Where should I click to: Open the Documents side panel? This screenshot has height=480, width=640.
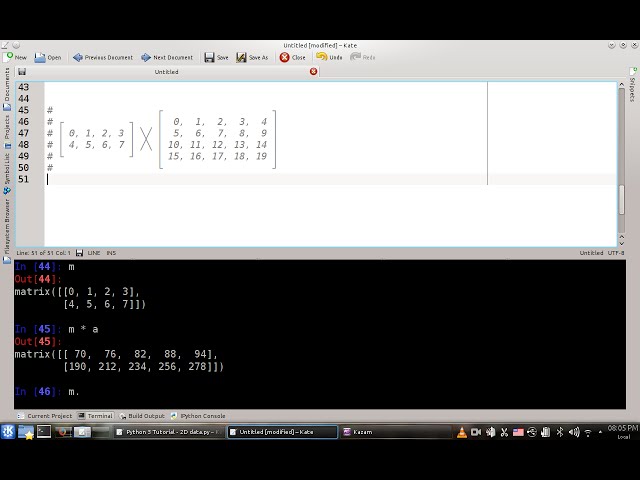[x=7, y=89]
